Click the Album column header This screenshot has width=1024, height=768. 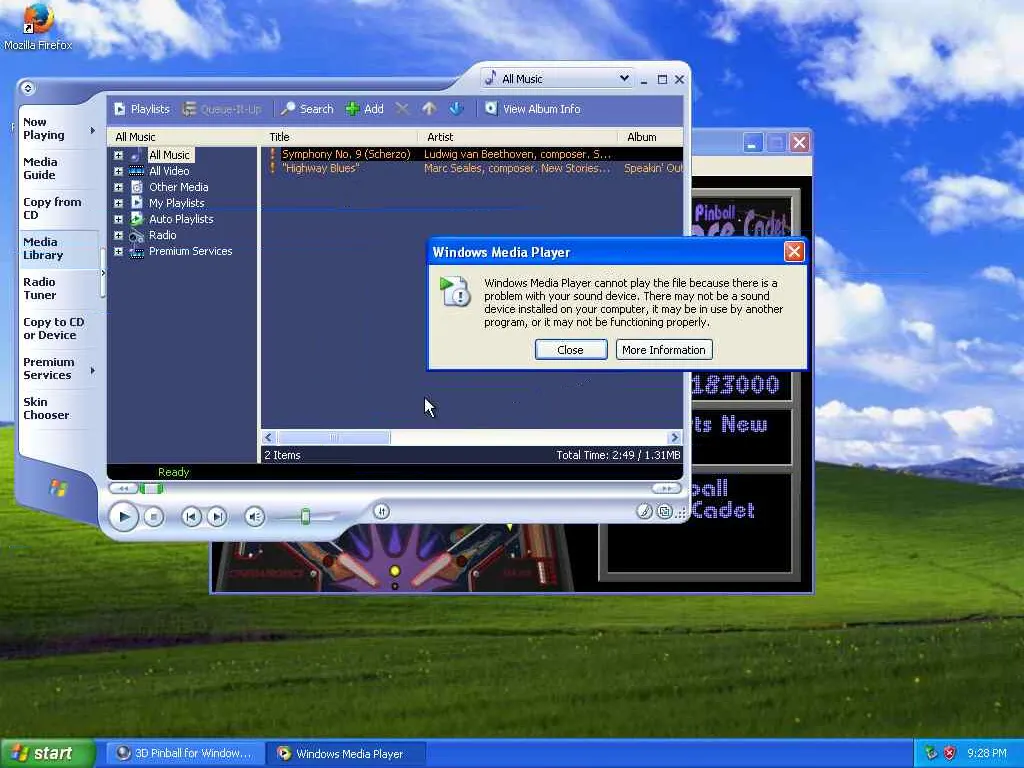pyautogui.click(x=650, y=137)
